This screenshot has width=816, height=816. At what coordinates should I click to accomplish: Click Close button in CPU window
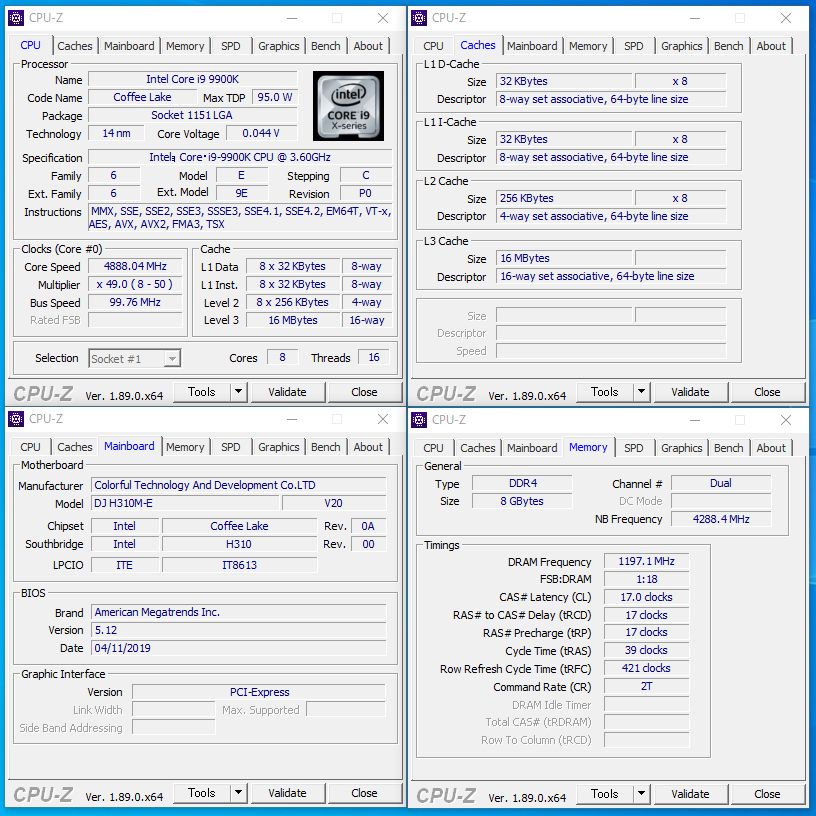coord(364,392)
